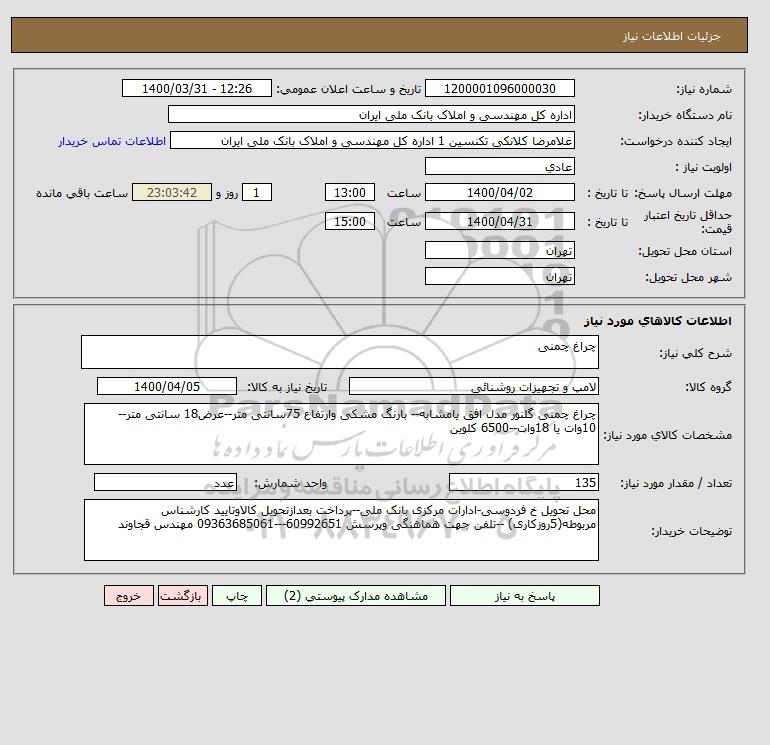Image resolution: width=770 pixels, height=745 pixels.
Task: Click label شماره نیاز
Action: pos(704,89)
